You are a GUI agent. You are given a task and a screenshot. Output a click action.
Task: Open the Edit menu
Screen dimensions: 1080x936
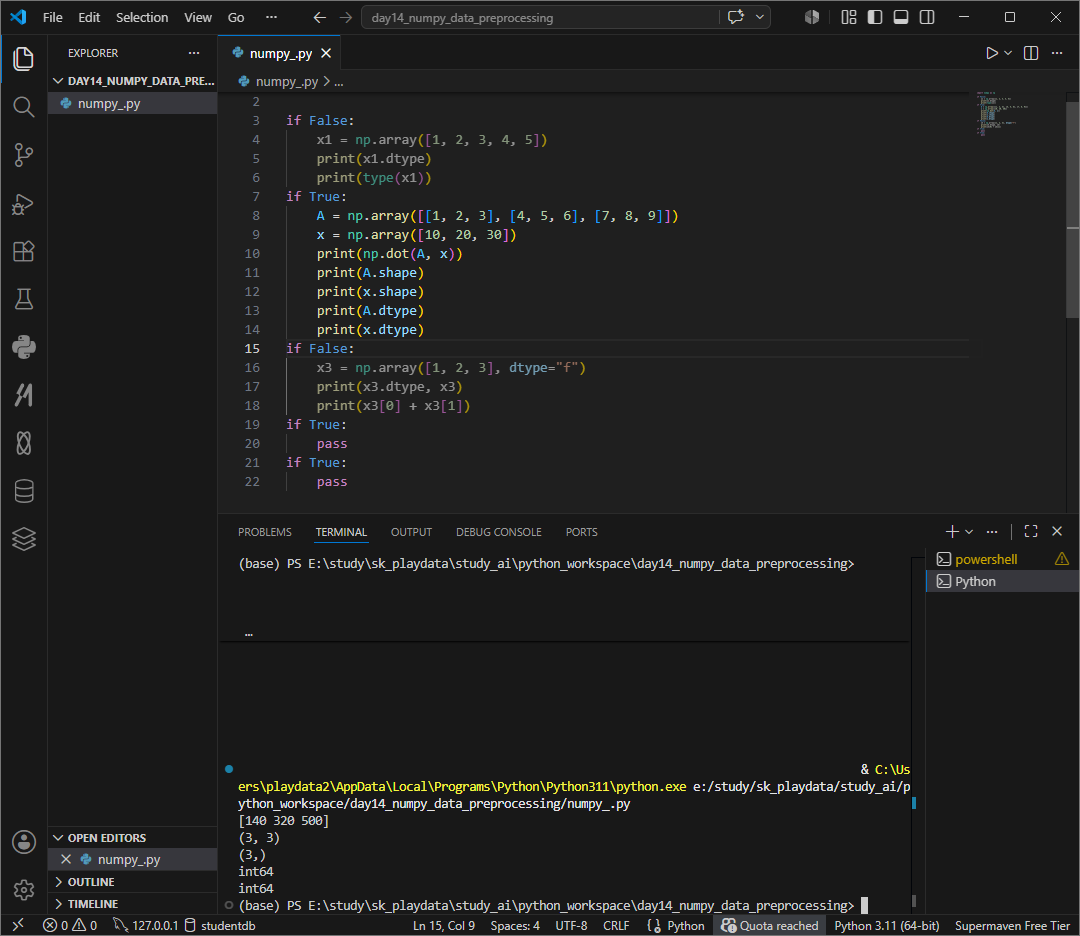pyautogui.click(x=89, y=17)
